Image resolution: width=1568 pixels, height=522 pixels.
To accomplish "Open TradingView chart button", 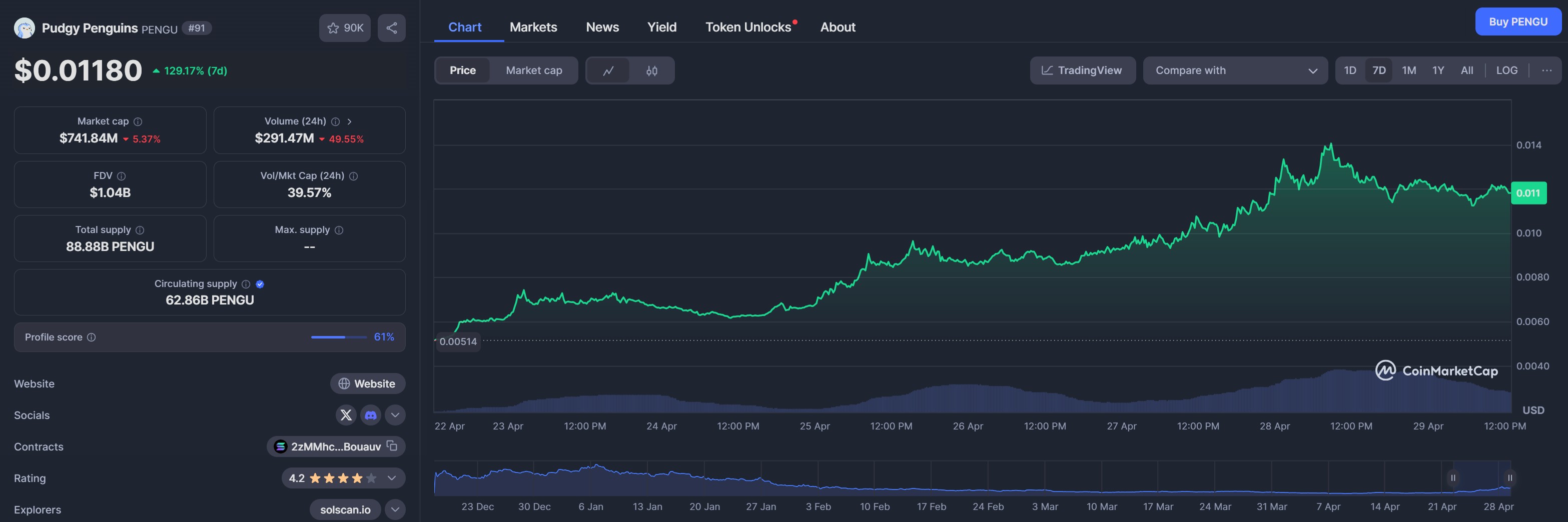I will [x=1082, y=70].
